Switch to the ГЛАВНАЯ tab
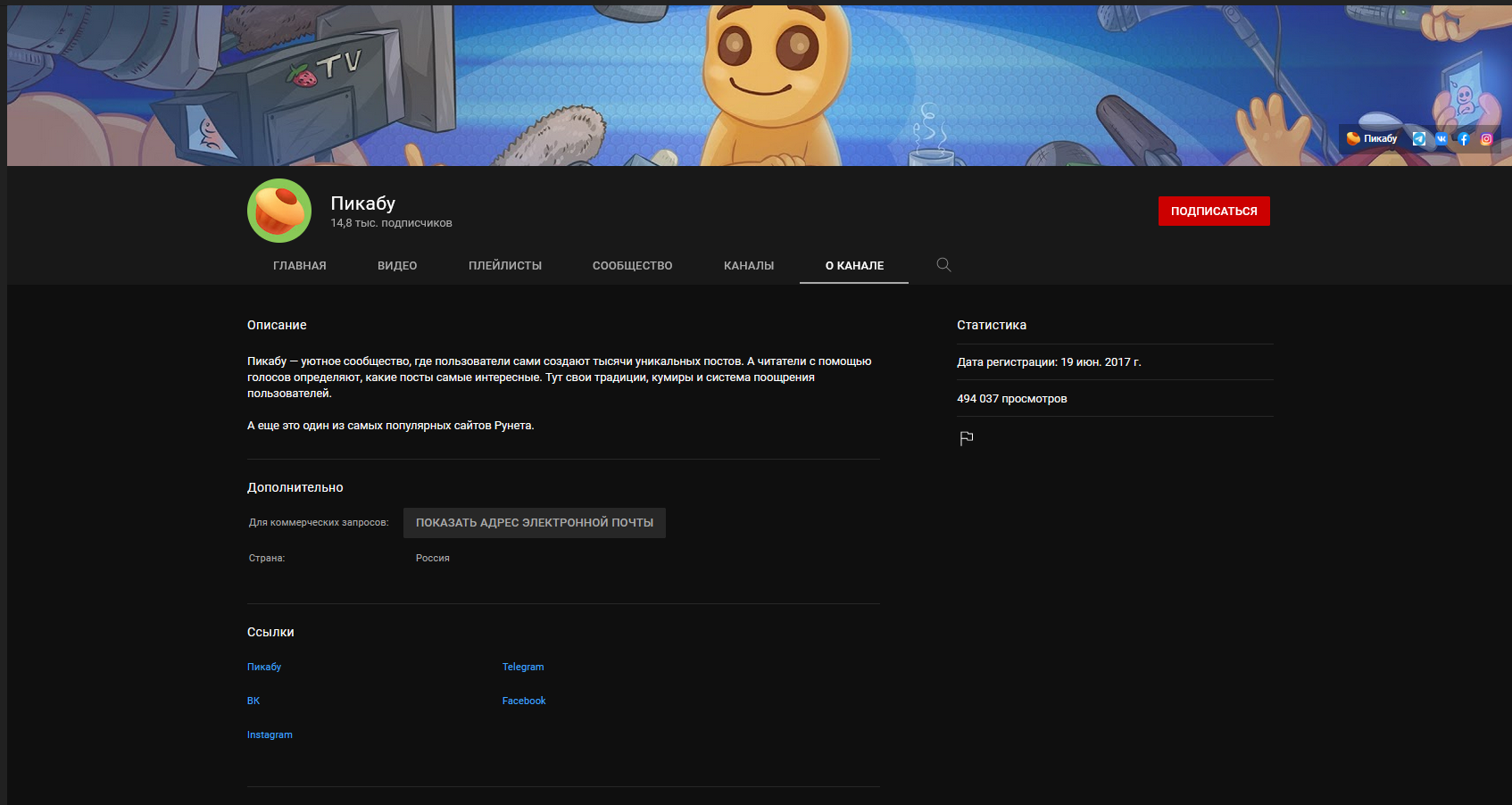Image resolution: width=1512 pixels, height=805 pixels. pos(300,266)
